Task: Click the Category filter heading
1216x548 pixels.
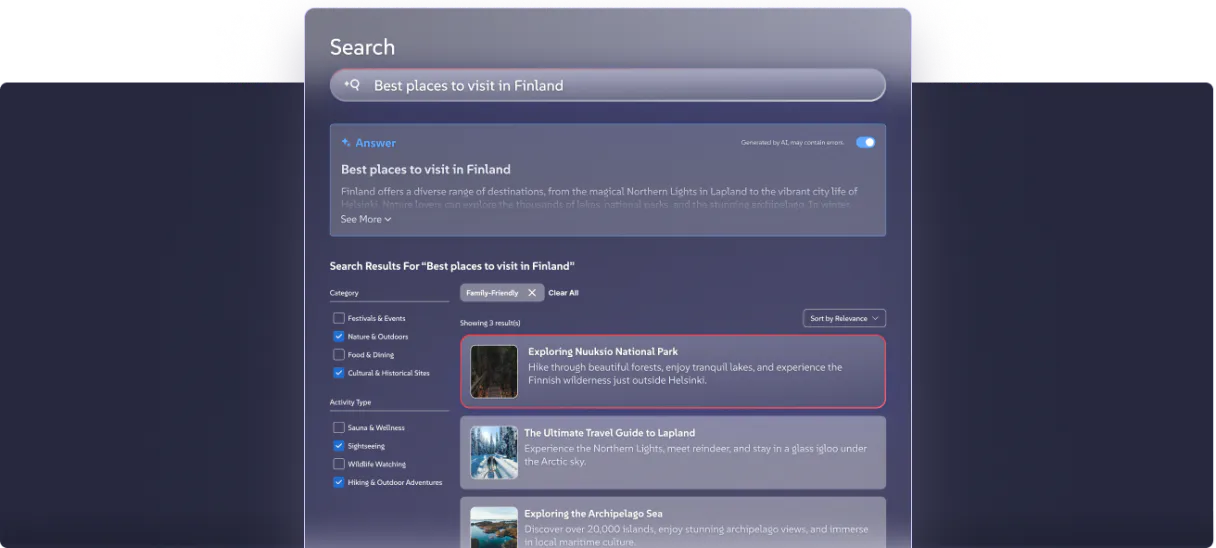Action: click(x=344, y=293)
